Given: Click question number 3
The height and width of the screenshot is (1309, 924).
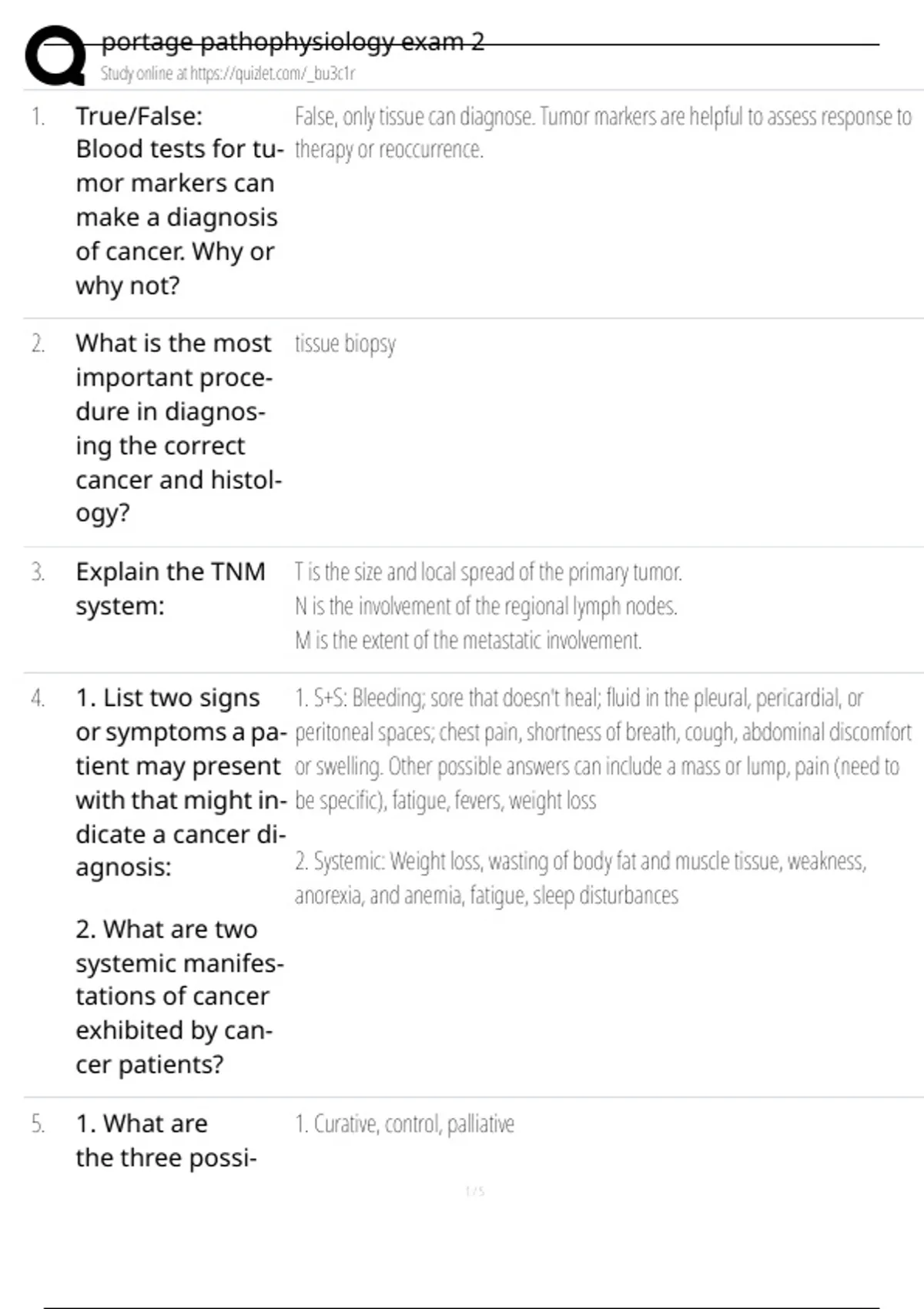Looking at the screenshot, I should pos(38,572).
